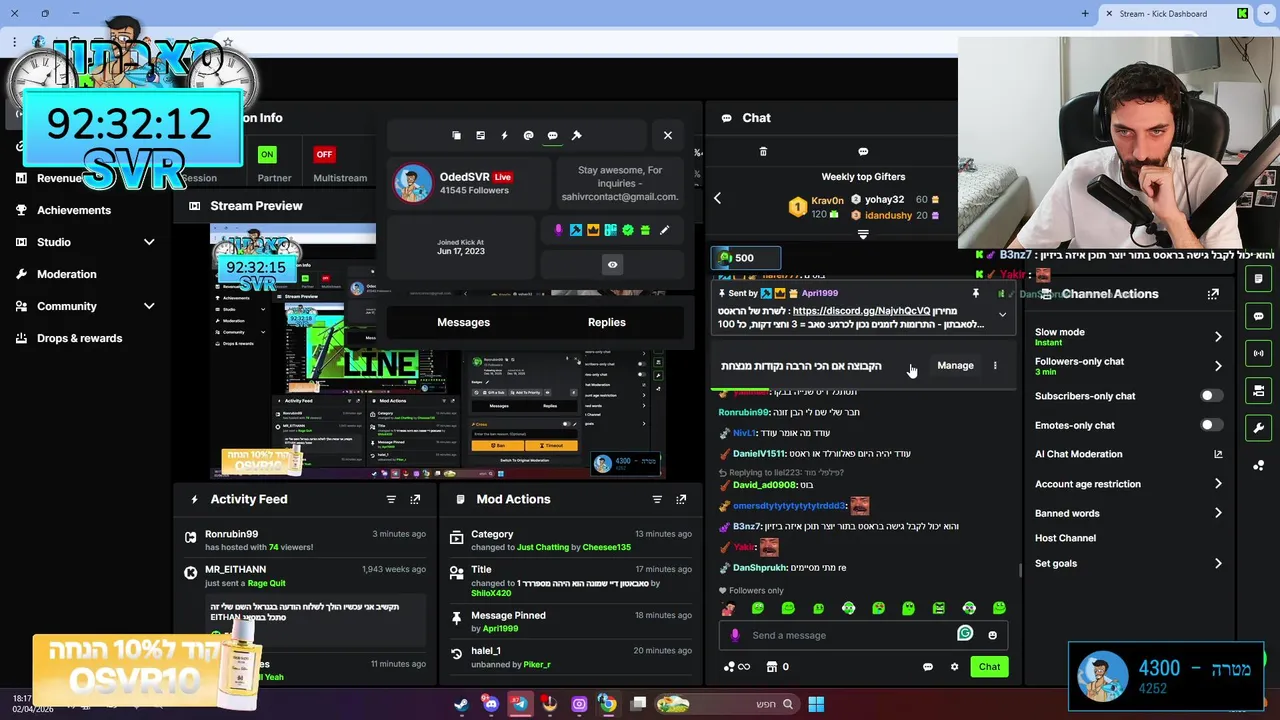Expand the Weekly top Gifters list
1280x720 pixels.
(863, 235)
